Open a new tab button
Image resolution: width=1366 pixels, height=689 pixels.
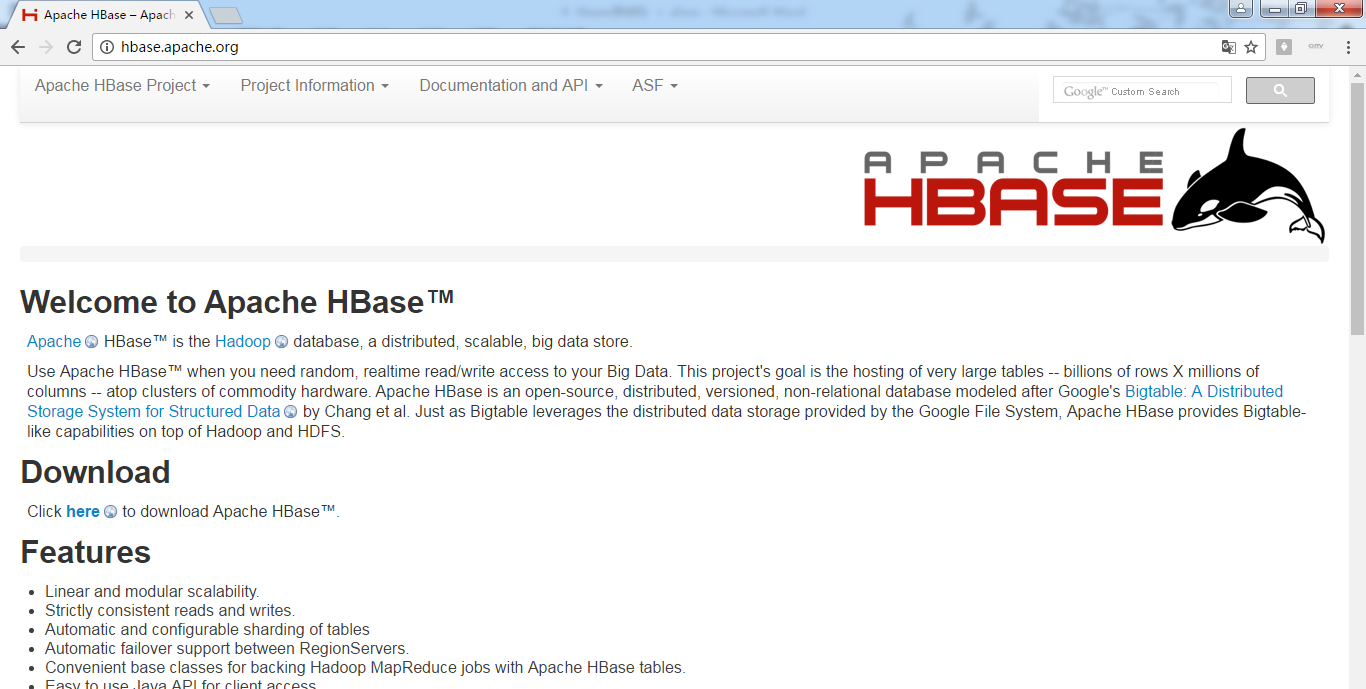(x=227, y=15)
